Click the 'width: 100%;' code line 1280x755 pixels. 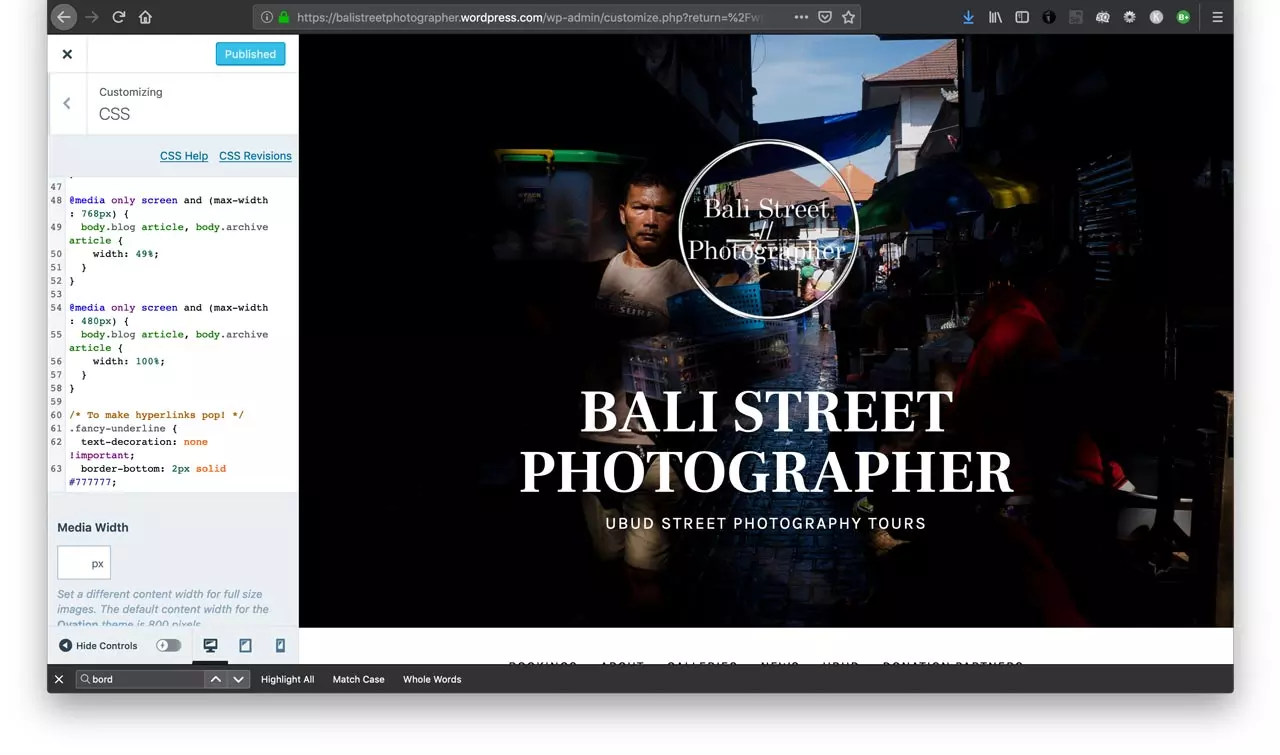click(129, 361)
